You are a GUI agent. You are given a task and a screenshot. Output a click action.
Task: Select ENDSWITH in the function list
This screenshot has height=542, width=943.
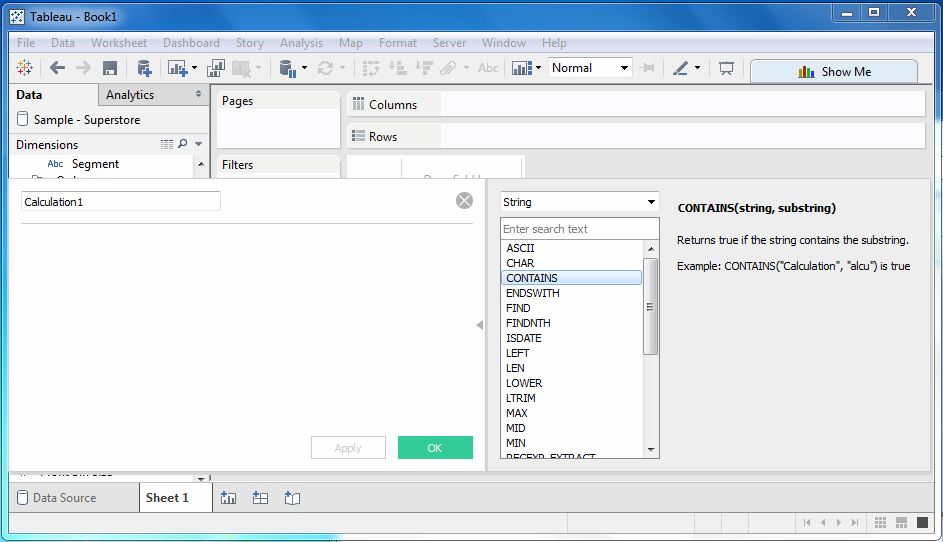click(x=533, y=293)
